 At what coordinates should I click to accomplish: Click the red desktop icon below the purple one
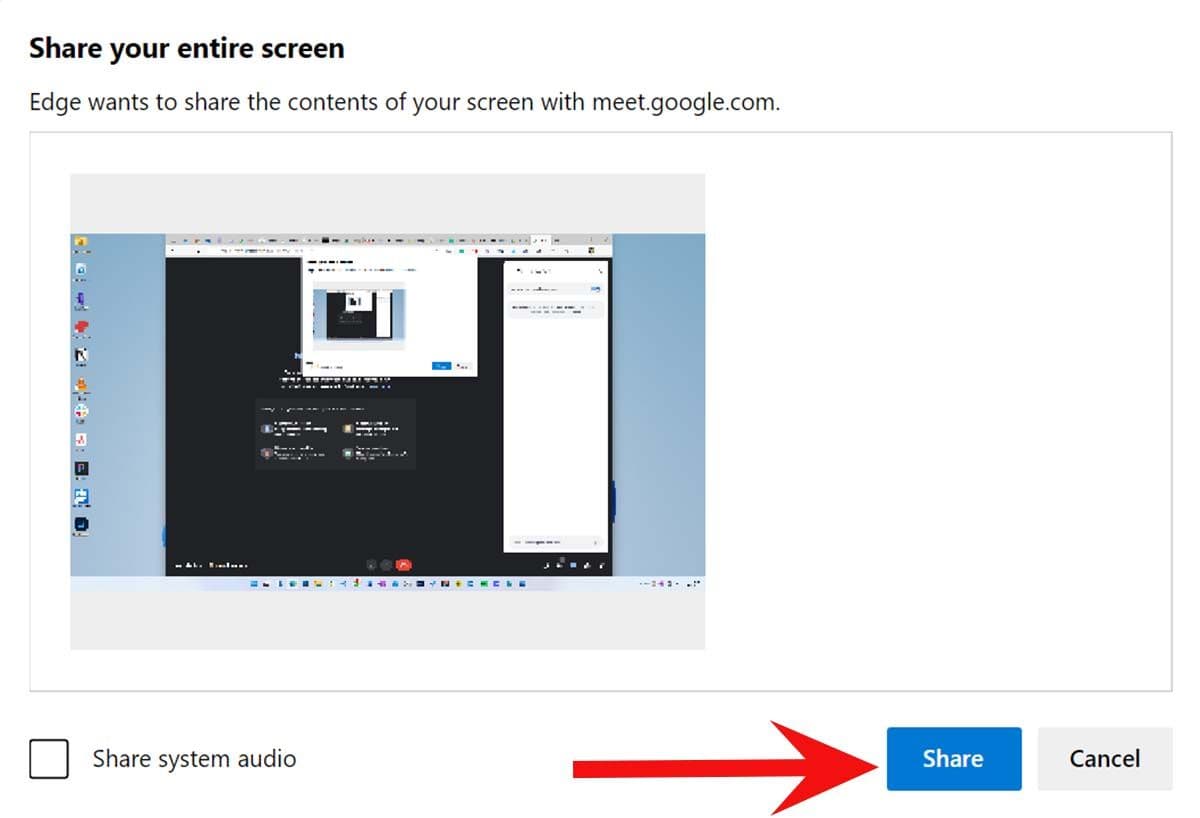81,327
